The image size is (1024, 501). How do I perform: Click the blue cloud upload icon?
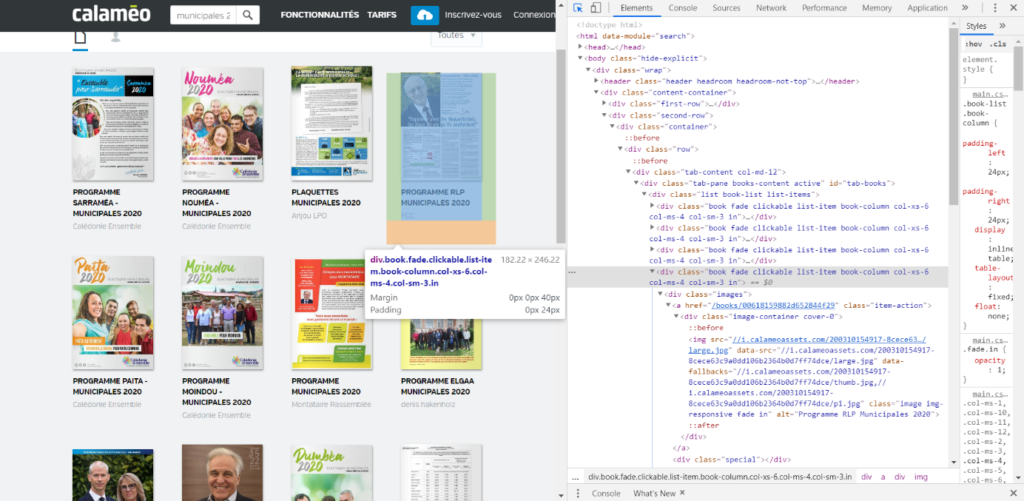pyautogui.click(x=424, y=15)
